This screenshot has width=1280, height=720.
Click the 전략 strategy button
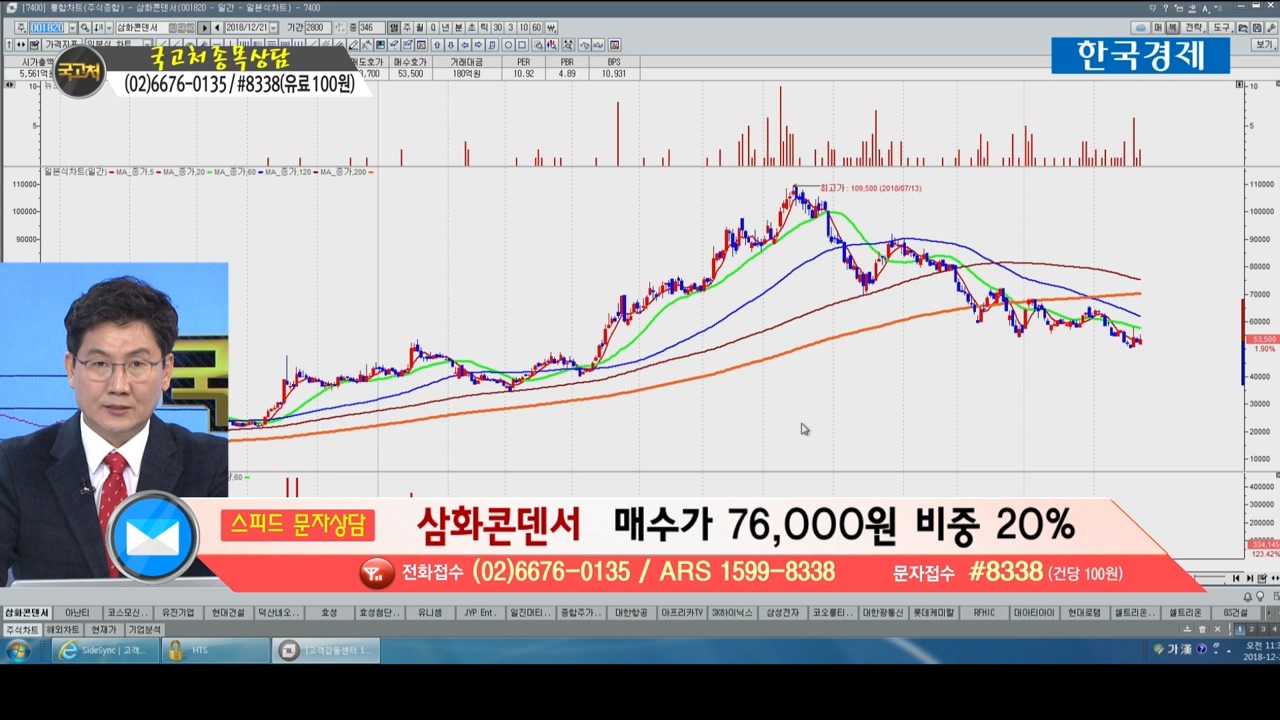tap(1194, 28)
